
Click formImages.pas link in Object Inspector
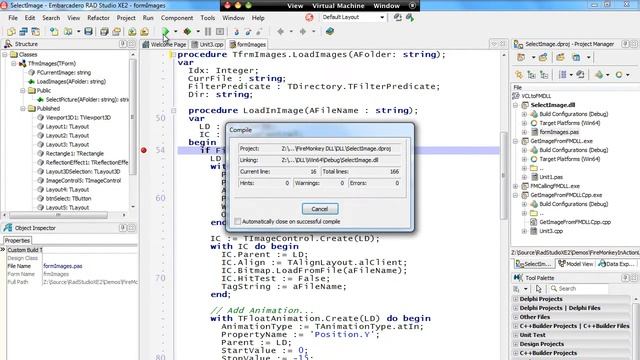(x=63, y=266)
